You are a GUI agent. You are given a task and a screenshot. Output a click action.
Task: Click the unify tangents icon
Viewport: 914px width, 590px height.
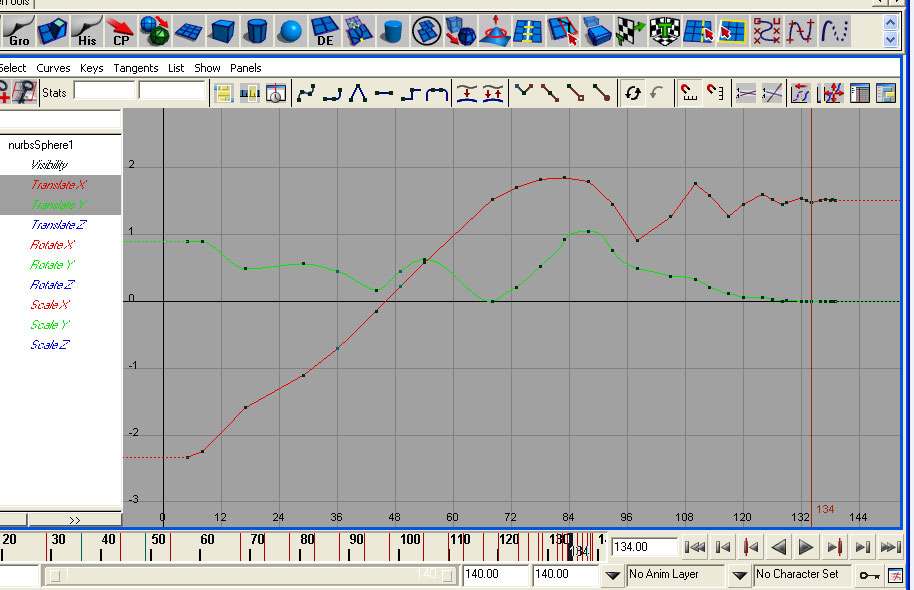[550, 93]
